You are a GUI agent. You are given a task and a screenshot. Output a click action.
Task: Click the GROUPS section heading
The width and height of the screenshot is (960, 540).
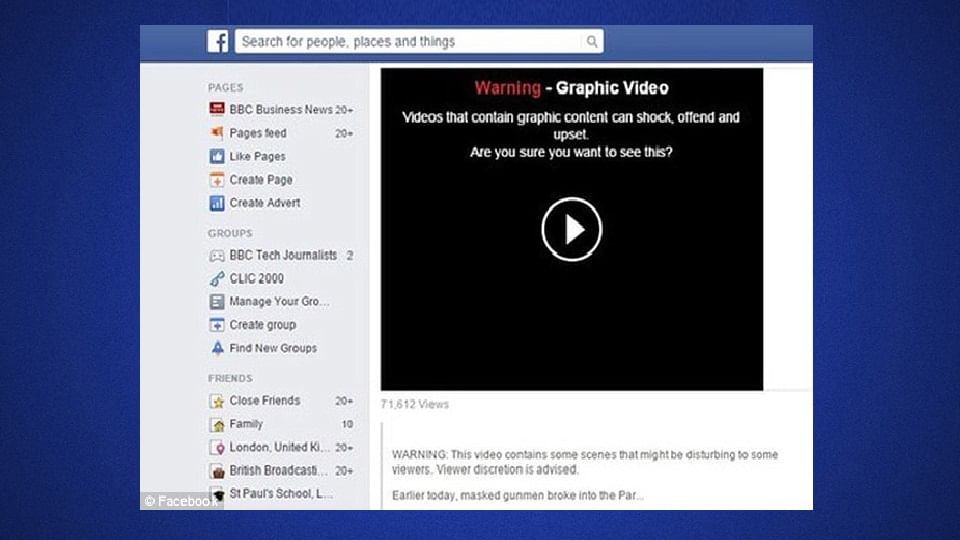pos(230,233)
